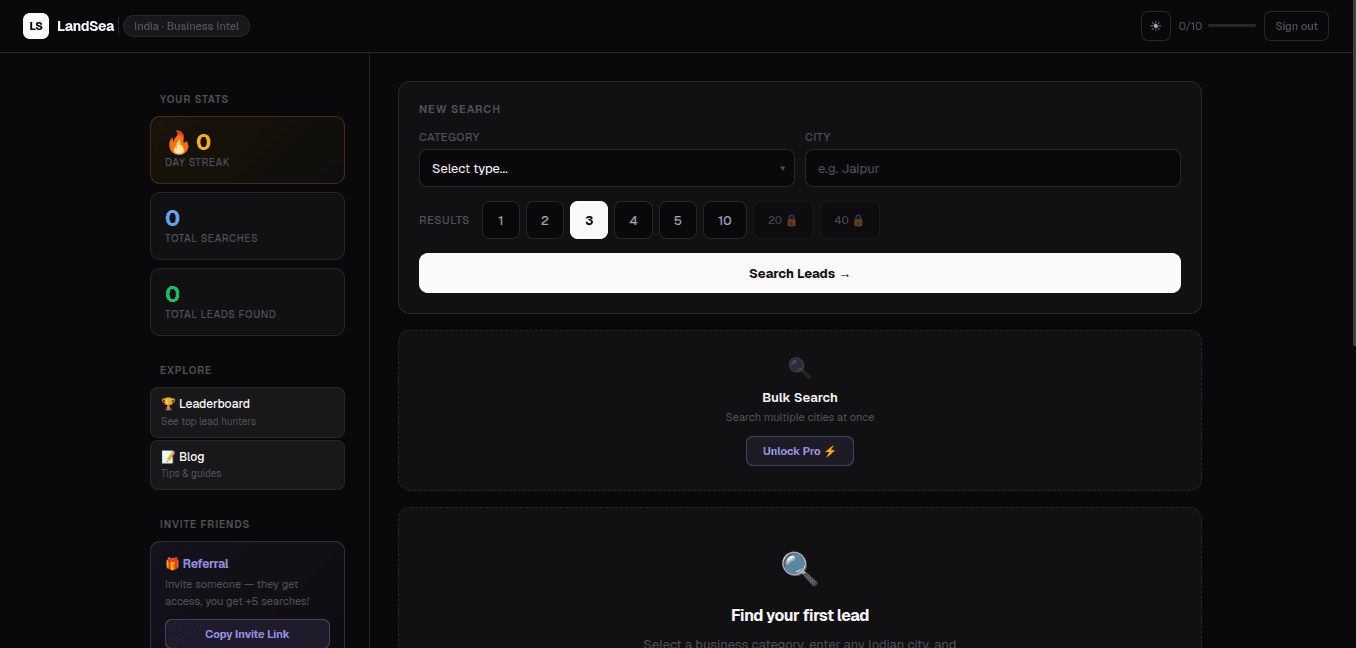The image size is (1356, 648).
Task: Open the Blog tips and guides section
Action: pos(247,464)
